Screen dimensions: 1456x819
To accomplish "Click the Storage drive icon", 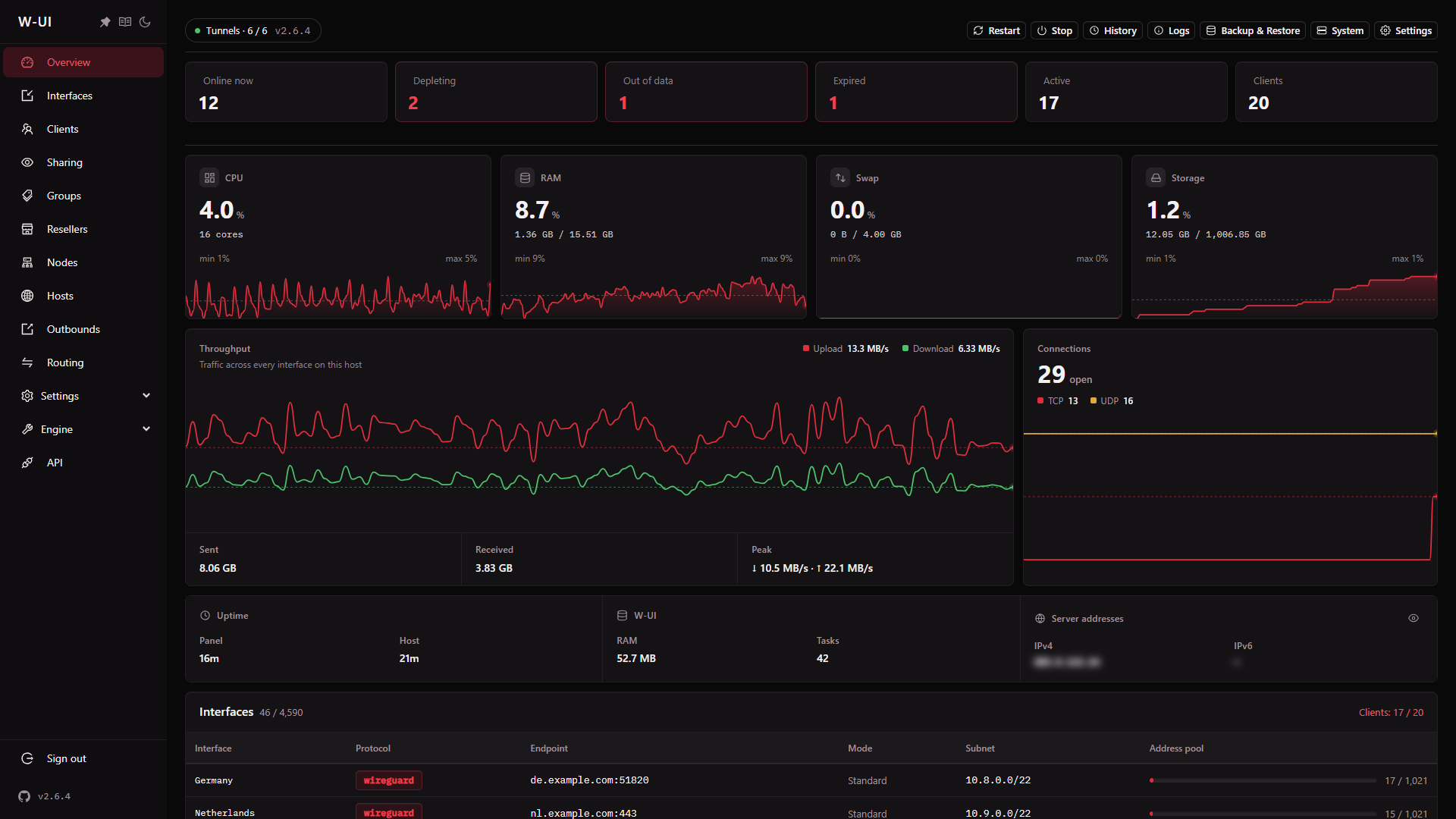I will [x=1156, y=177].
